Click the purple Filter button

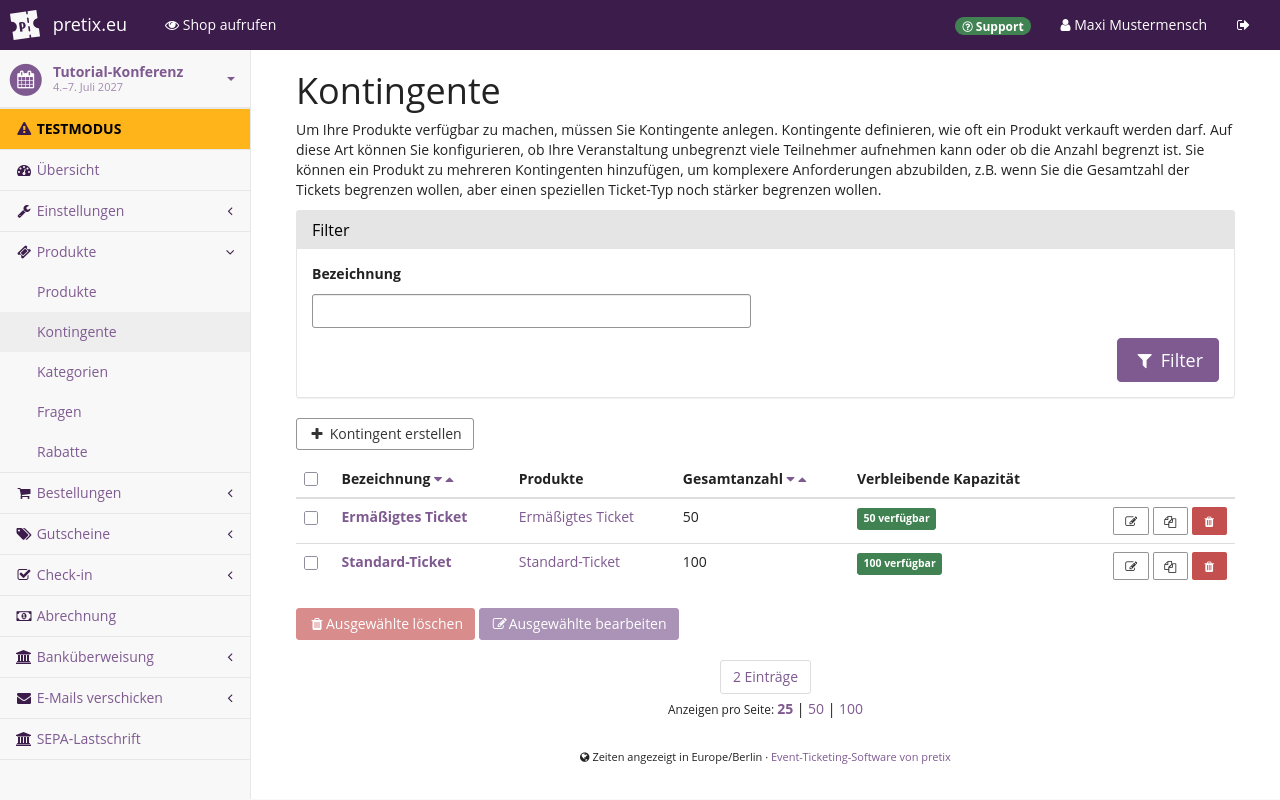click(x=1168, y=360)
